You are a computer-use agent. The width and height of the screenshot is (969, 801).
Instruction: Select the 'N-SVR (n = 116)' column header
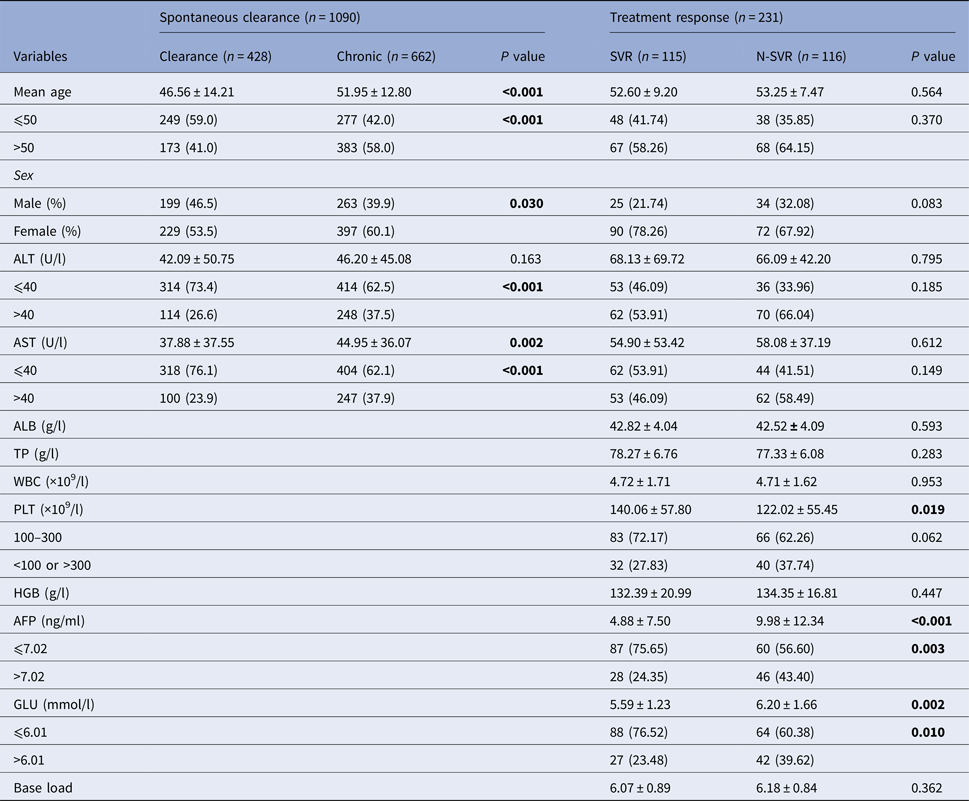click(801, 57)
